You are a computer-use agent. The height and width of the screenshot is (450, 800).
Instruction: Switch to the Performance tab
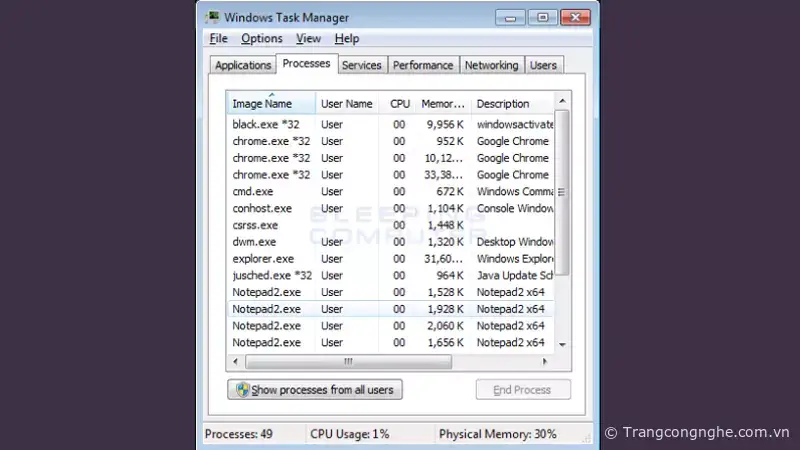[x=422, y=65]
